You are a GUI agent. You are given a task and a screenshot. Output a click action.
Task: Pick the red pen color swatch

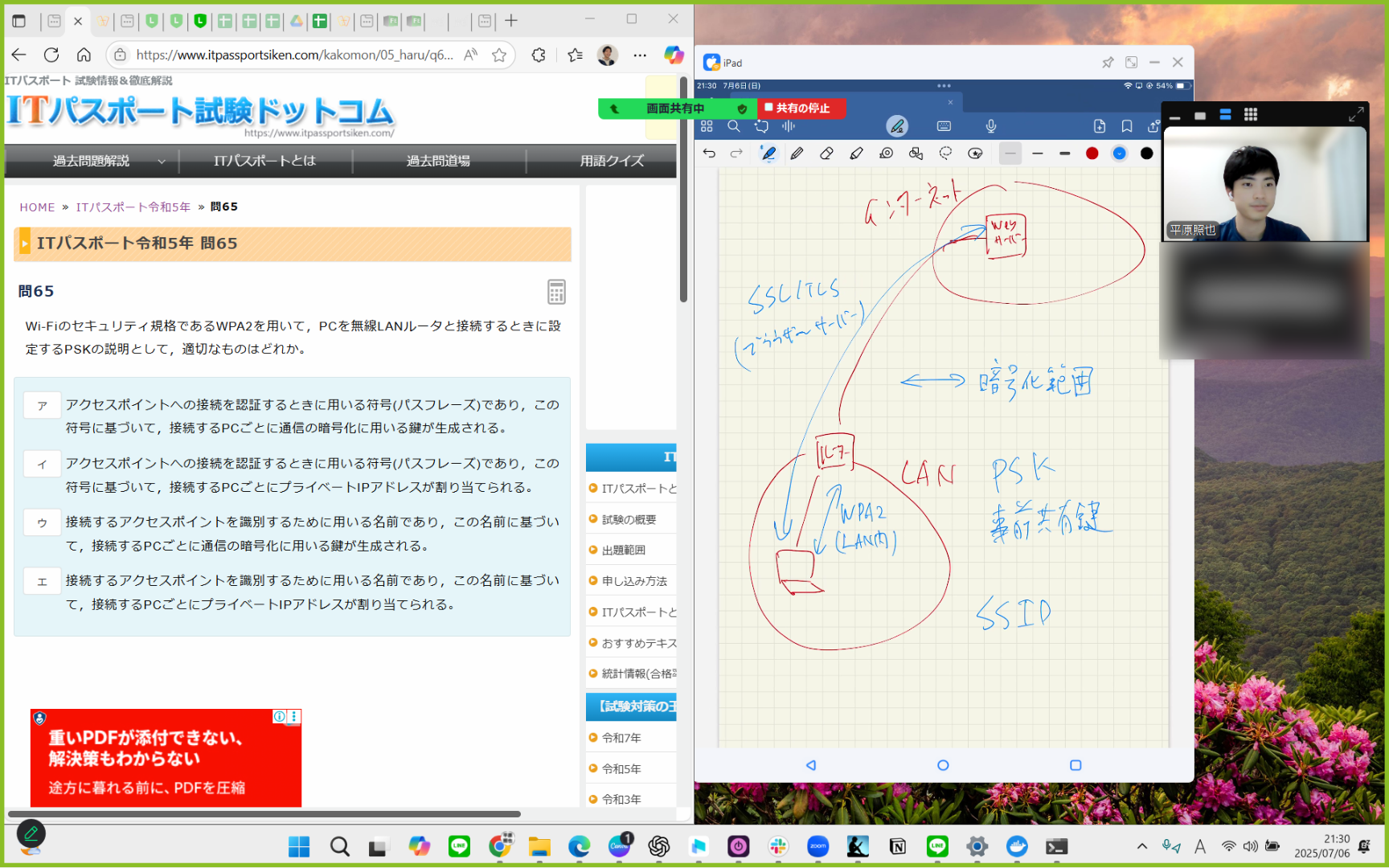point(1092,153)
